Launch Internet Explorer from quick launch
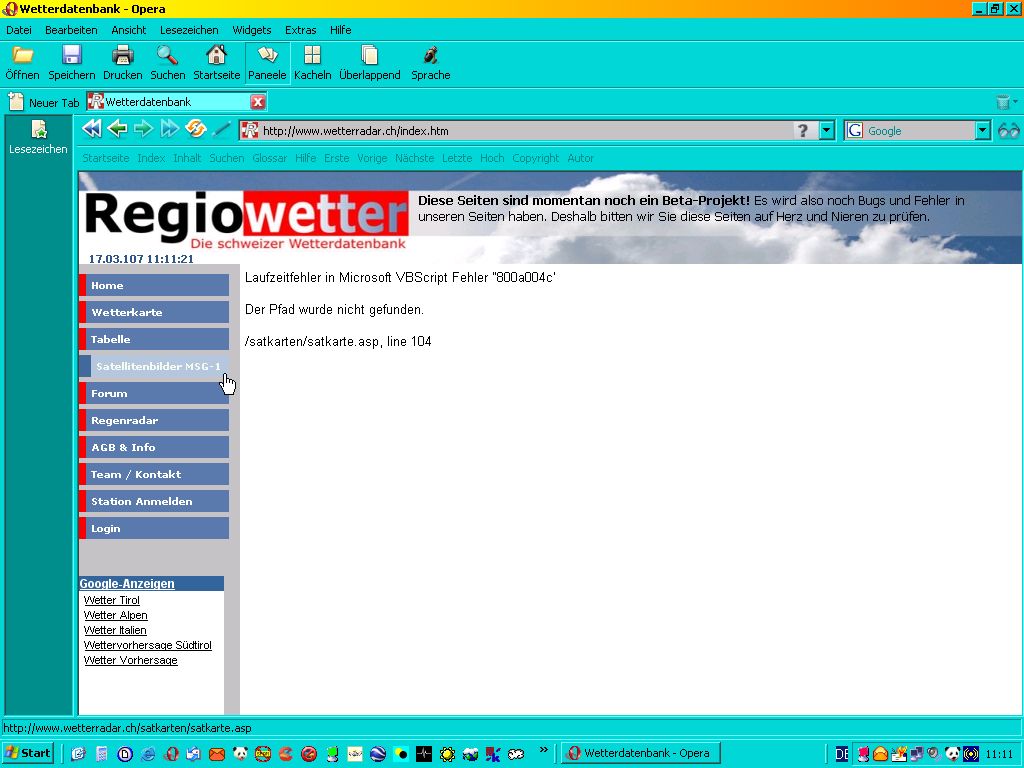 coord(148,754)
